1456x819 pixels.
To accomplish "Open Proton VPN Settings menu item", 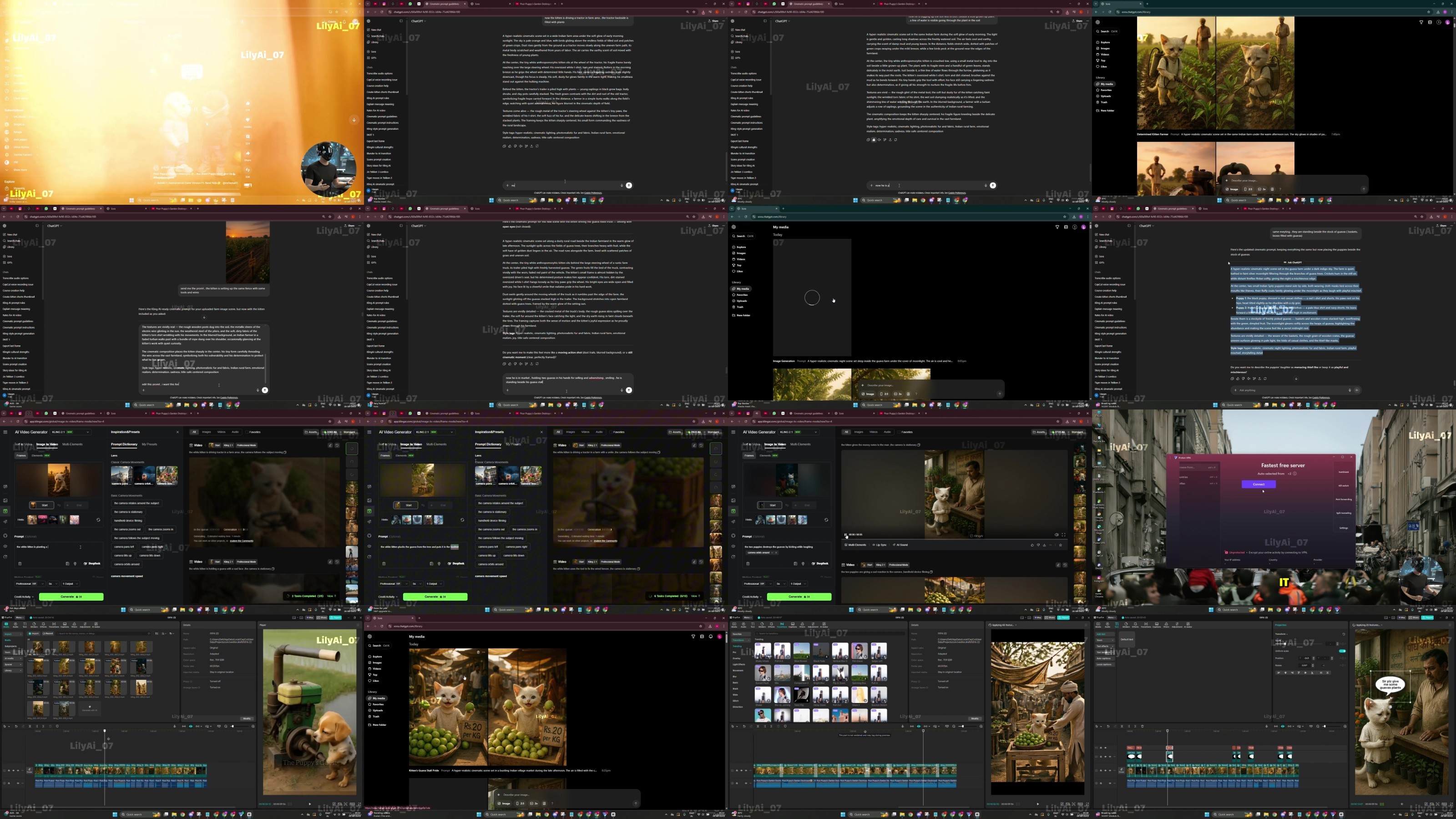I will tap(1344, 528).
